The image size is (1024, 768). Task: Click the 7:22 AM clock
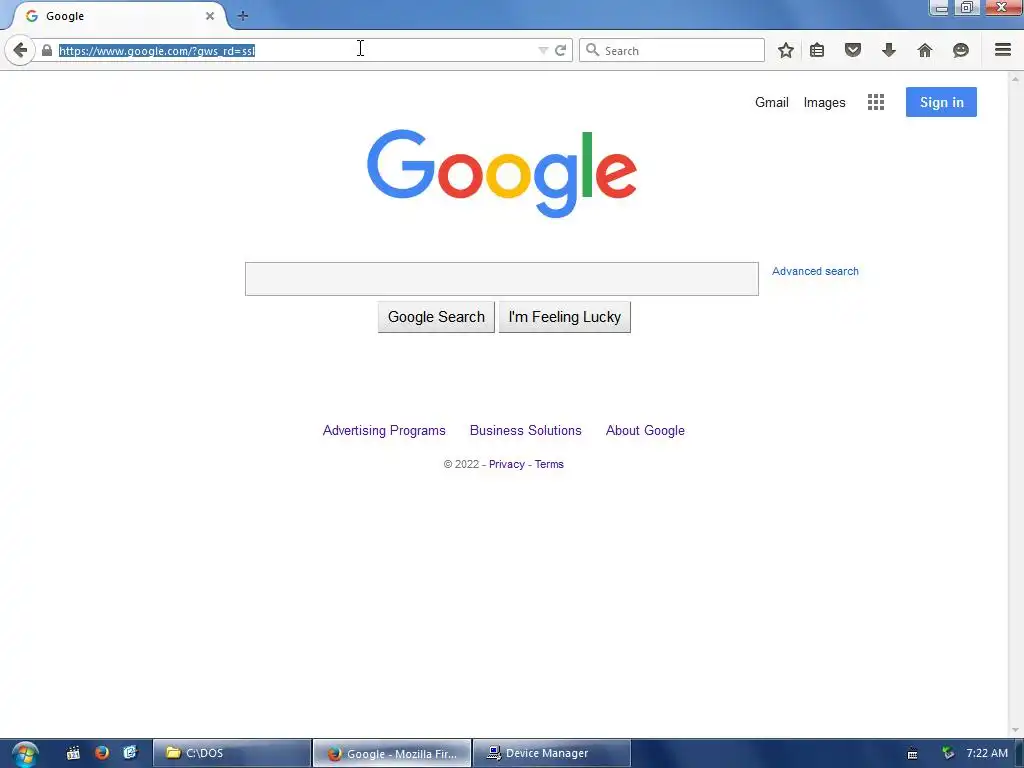coord(987,753)
